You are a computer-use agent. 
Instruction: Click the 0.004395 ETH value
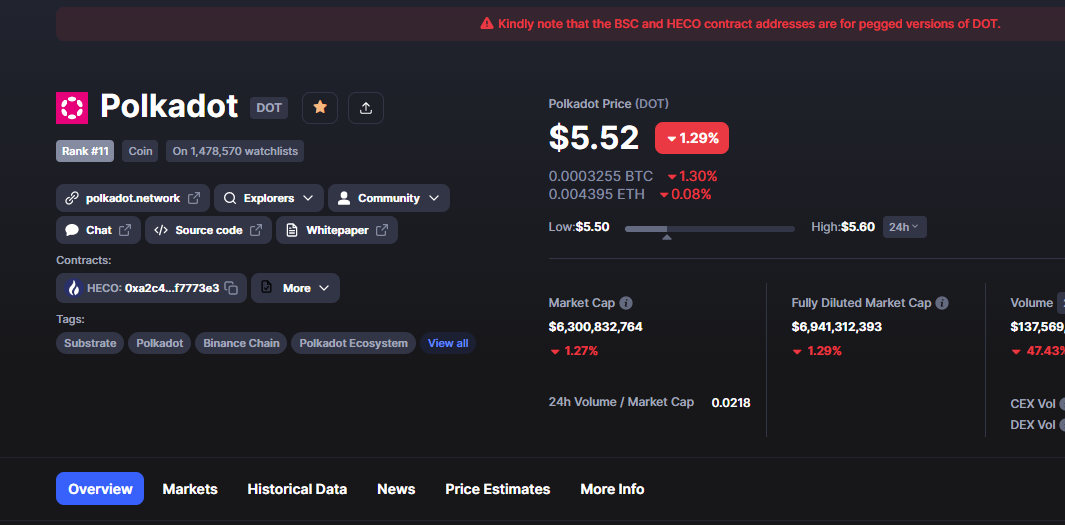[x=596, y=194]
